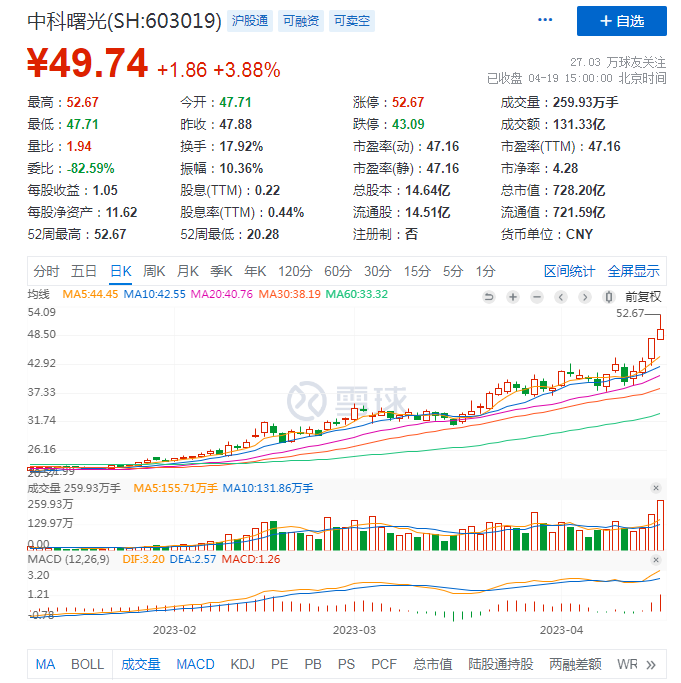Click MA10:42.55 legend value
Screen dimensions: 681x683
coord(154,294)
